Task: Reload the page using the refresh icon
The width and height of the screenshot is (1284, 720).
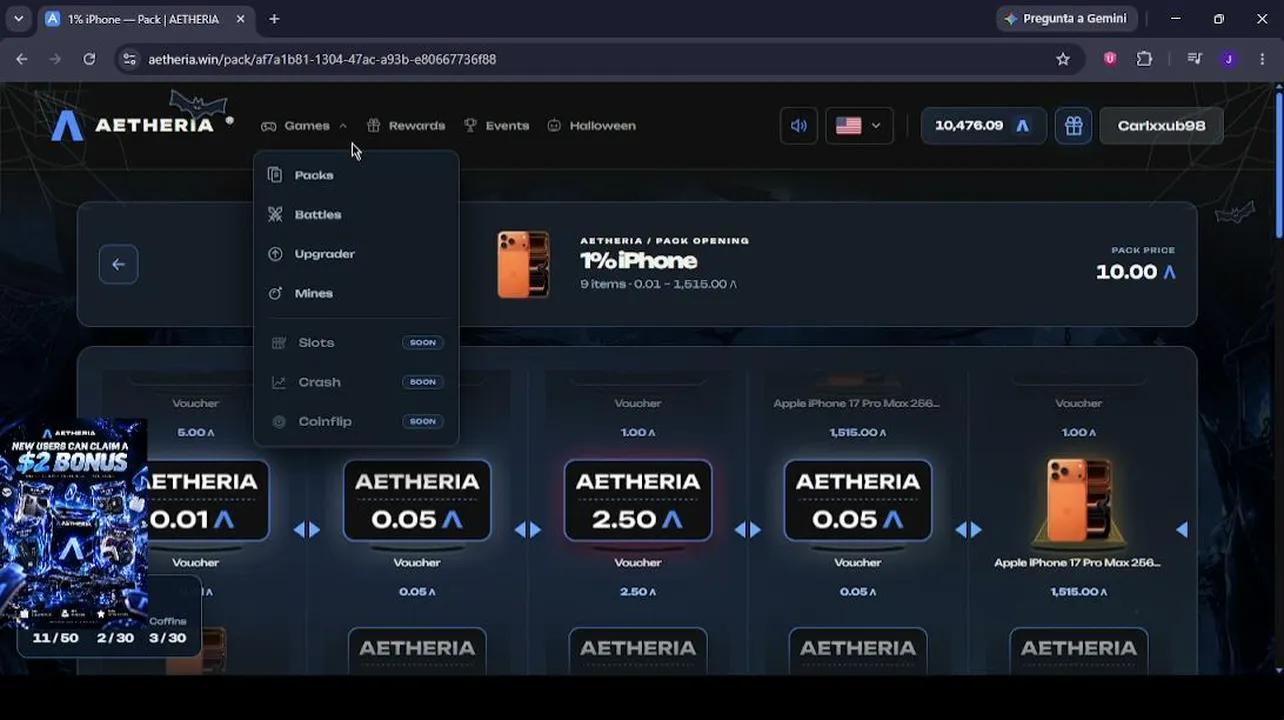Action: [89, 59]
